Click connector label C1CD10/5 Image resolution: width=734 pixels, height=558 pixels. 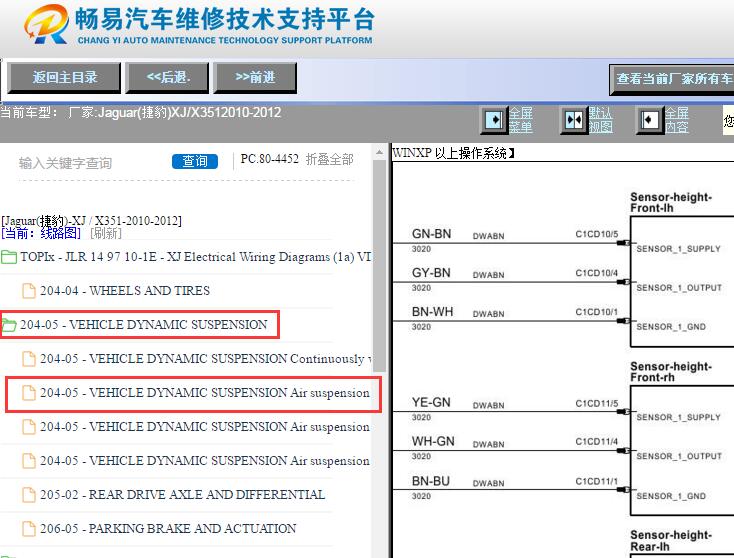(x=596, y=234)
